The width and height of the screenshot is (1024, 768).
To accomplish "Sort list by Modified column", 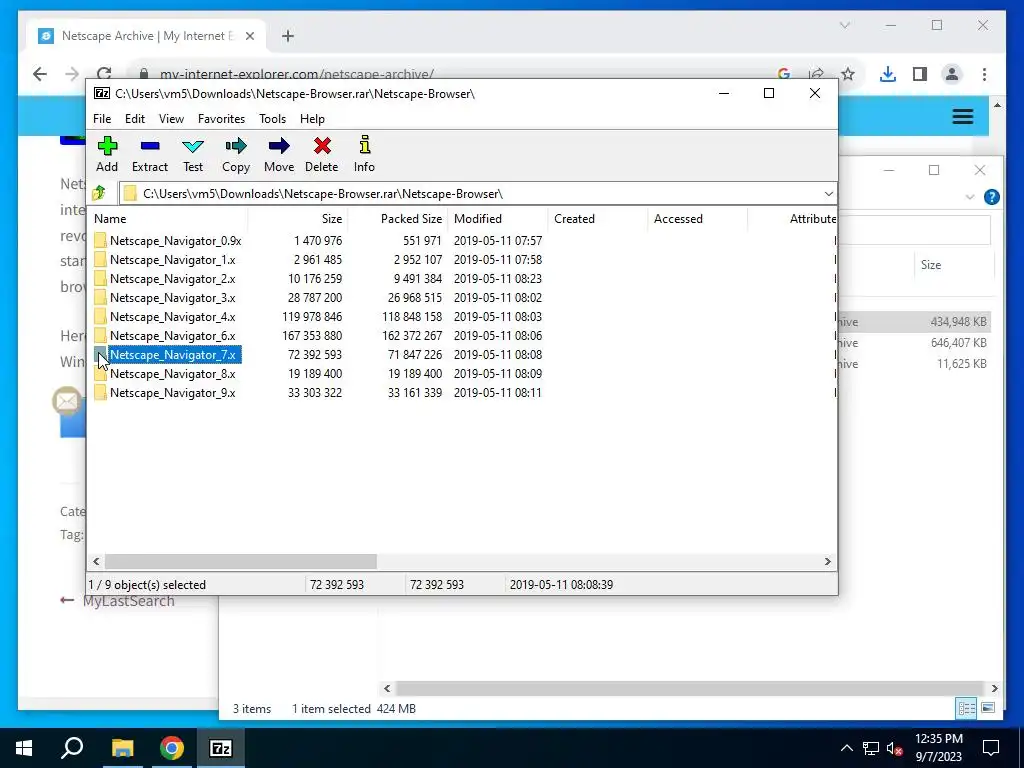I will (x=498, y=219).
